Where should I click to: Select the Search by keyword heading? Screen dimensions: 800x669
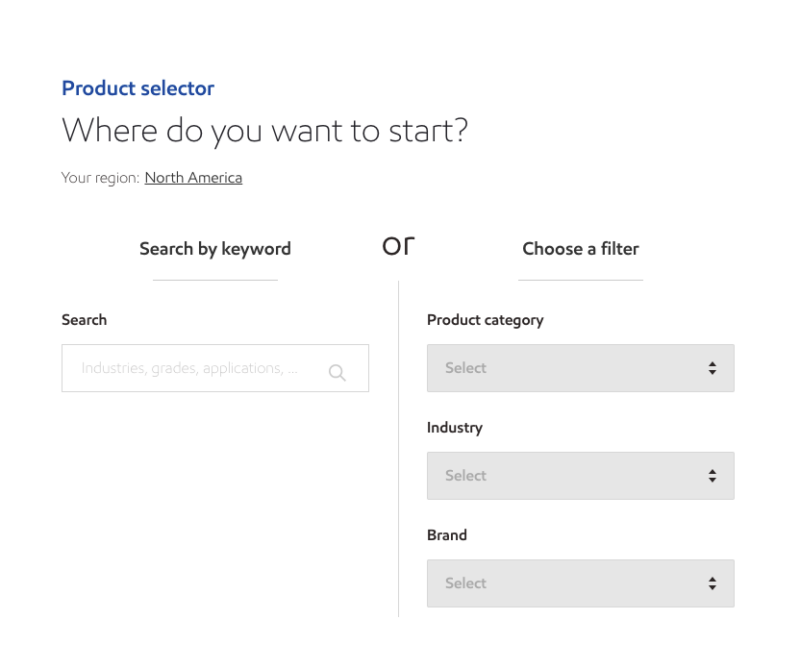[215, 249]
